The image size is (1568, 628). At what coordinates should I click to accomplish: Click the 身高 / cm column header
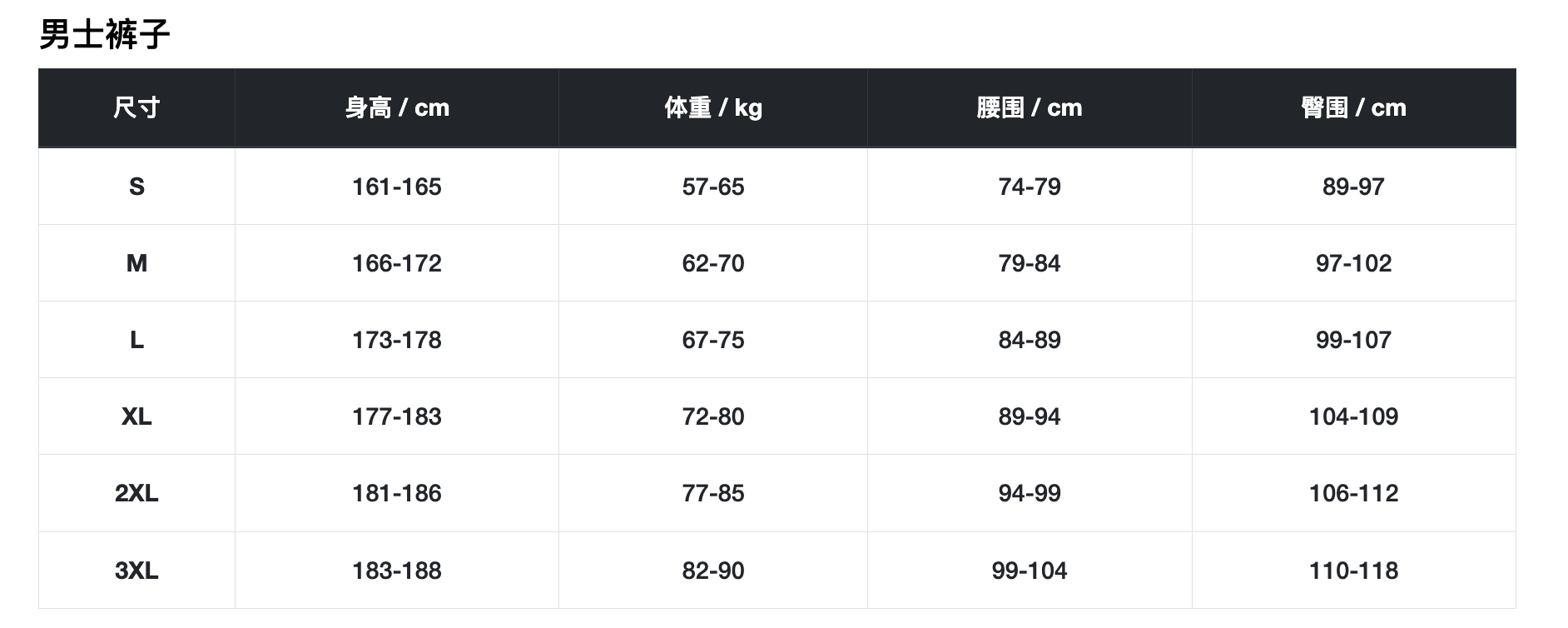pyautogui.click(x=397, y=107)
